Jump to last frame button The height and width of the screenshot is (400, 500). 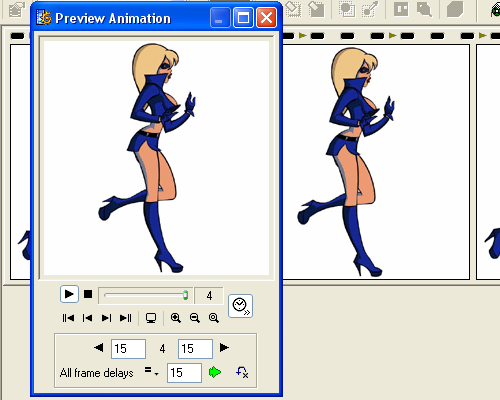pyautogui.click(x=126, y=318)
